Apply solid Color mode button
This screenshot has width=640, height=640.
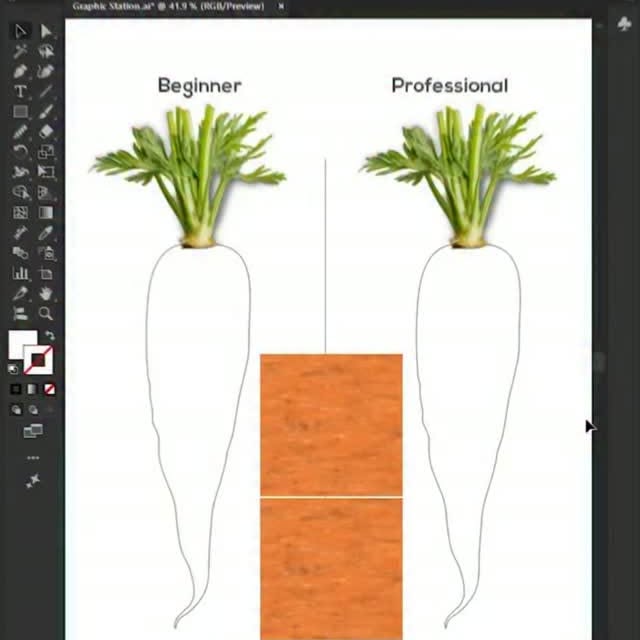click(x=16, y=389)
